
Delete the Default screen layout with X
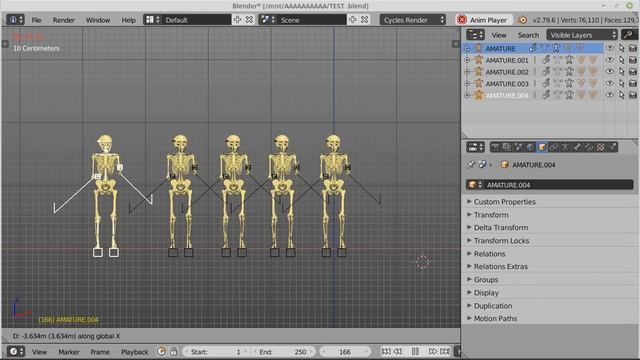[x=249, y=20]
